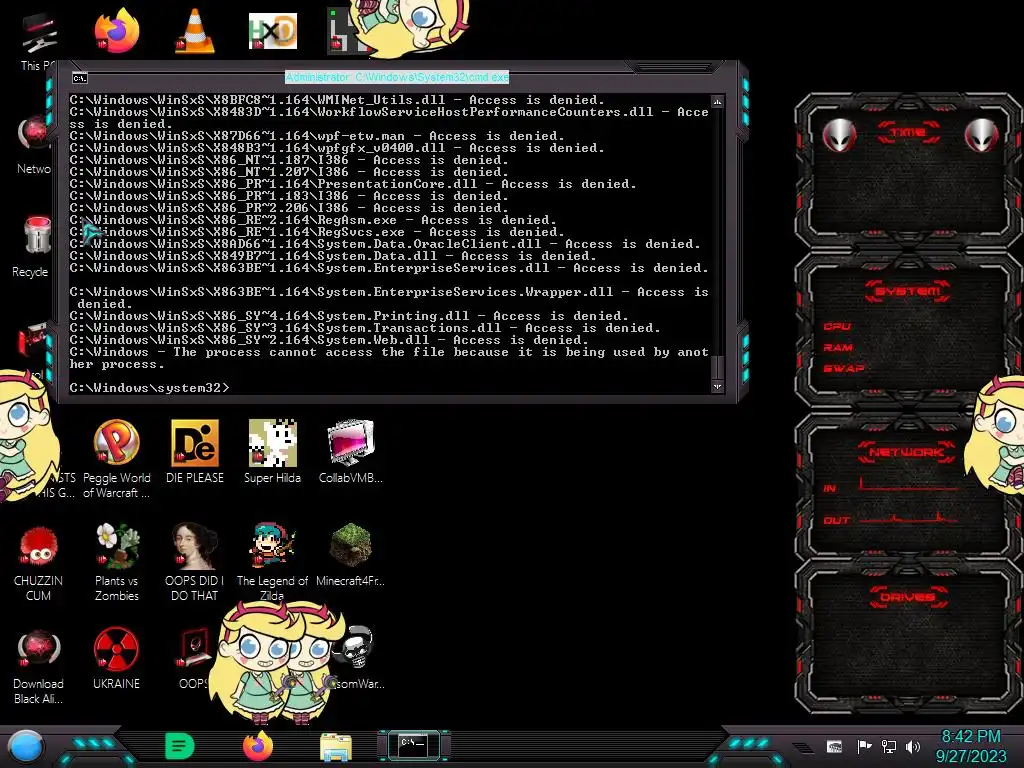The height and width of the screenshot is (768, 1024).
Task: Click the date 9/27/2023 in tray
Action: point(971,756)
